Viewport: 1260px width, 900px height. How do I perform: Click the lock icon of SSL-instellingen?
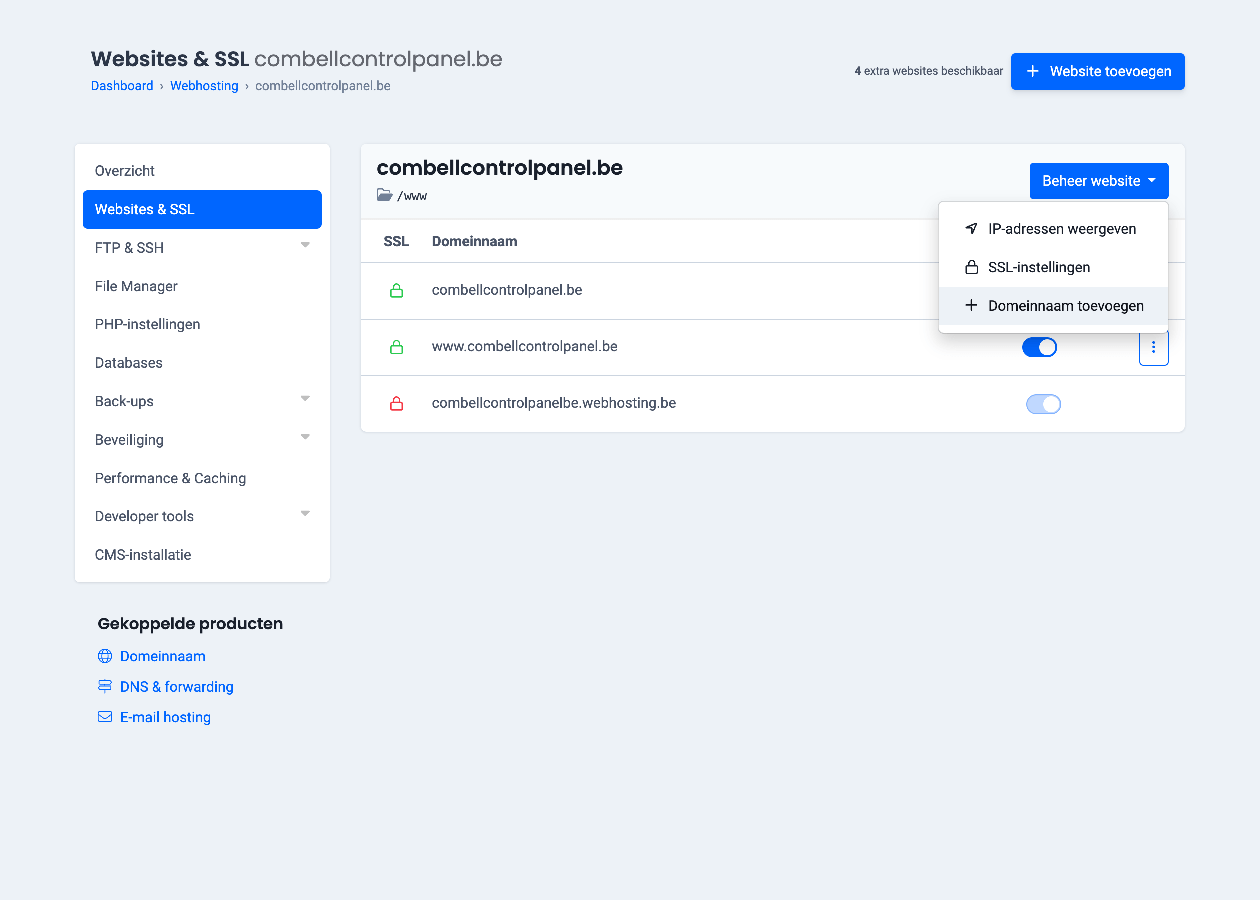[971, 267]
